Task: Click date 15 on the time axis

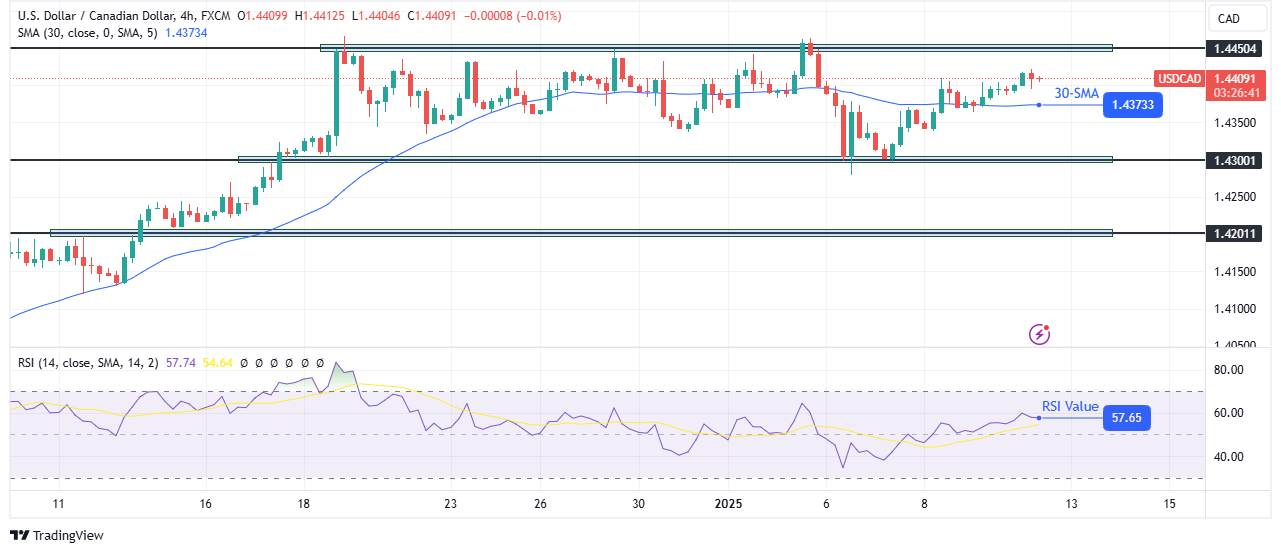Action: click(x=1170, y=505)
